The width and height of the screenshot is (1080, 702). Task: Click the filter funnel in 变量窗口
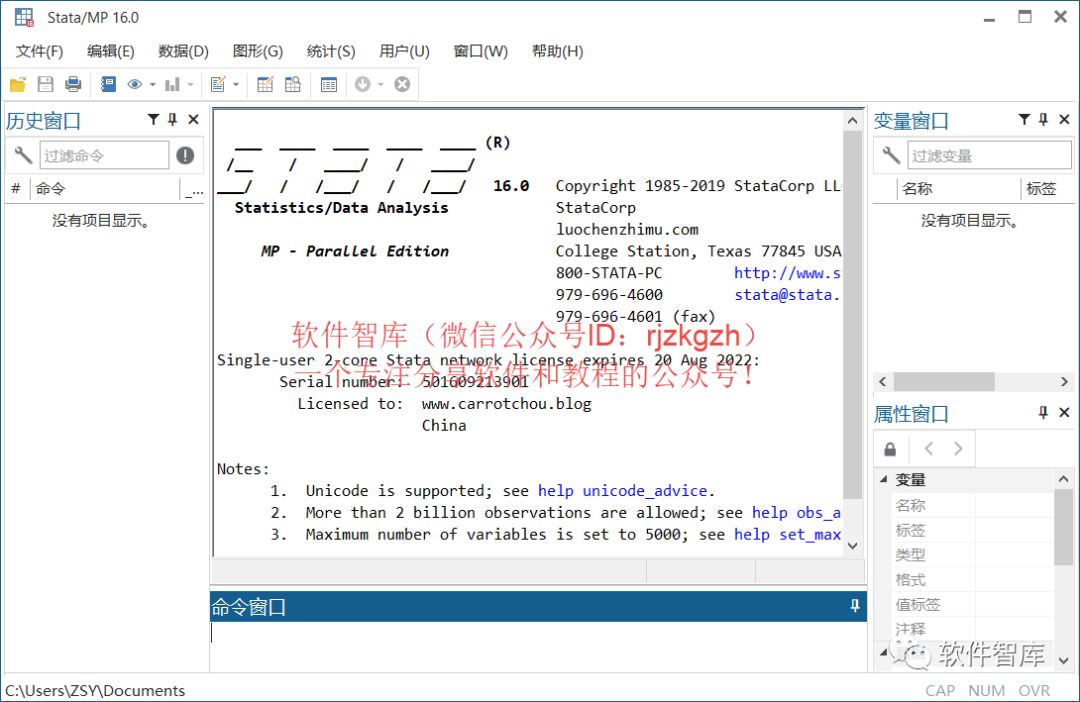coord(1024,120)
